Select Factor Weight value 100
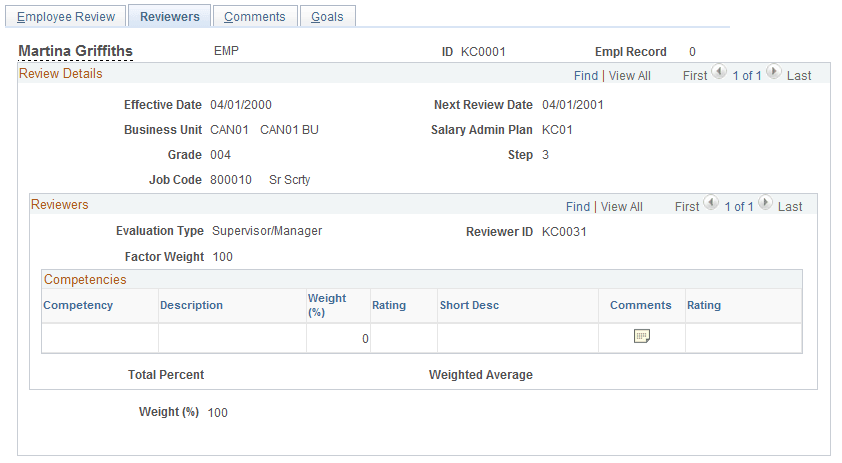Viewport: 842px width, 463px height. click(x=222, y=257)
